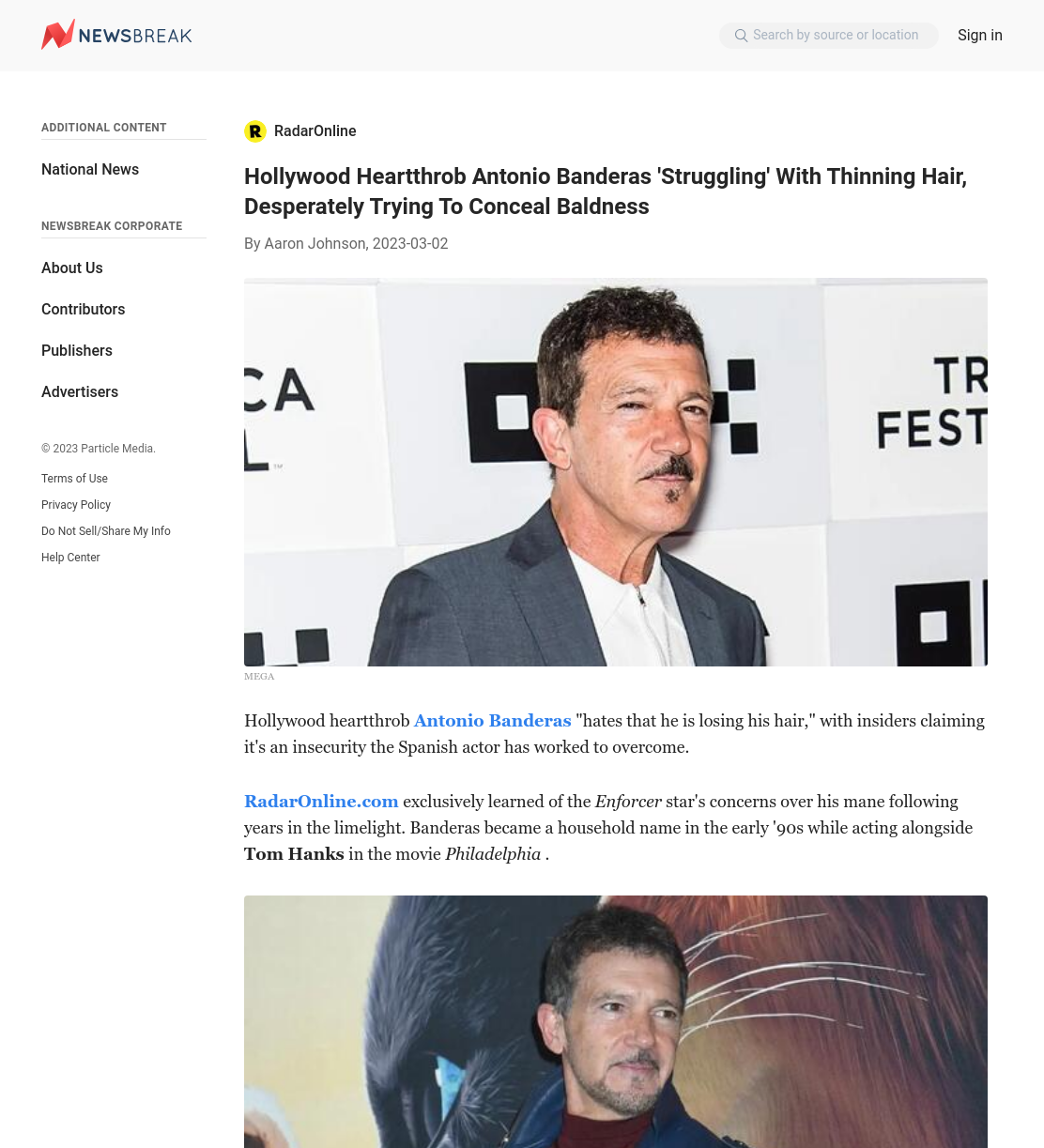Click the Sign in button
1044x1148 pixels.
pos(980,36)
